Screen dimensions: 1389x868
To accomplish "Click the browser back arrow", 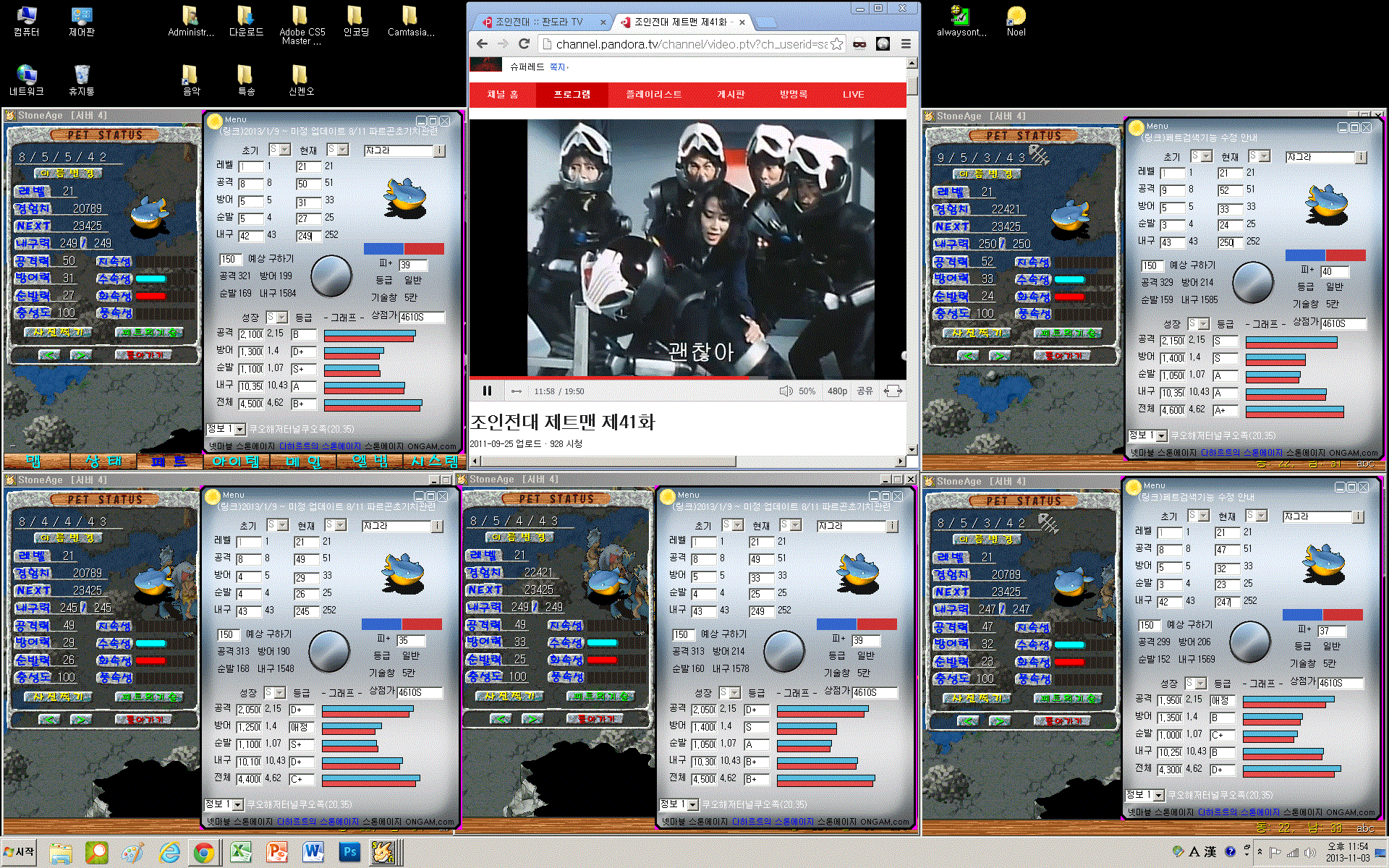I will coord(482,44).
